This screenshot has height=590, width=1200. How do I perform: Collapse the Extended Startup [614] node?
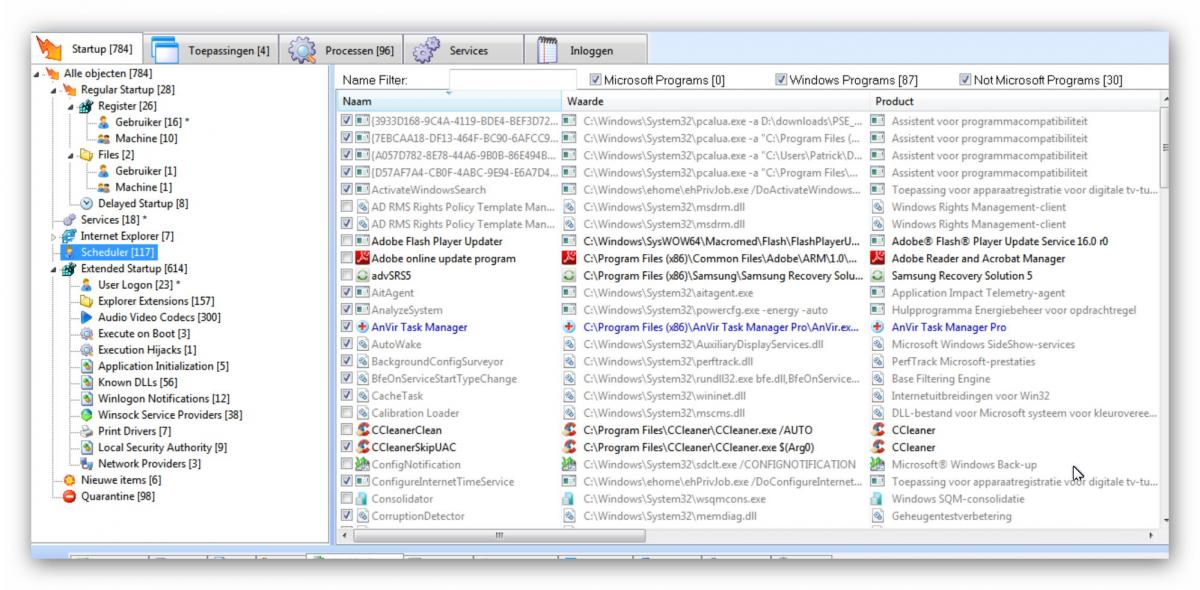click(x=54, y=269)
